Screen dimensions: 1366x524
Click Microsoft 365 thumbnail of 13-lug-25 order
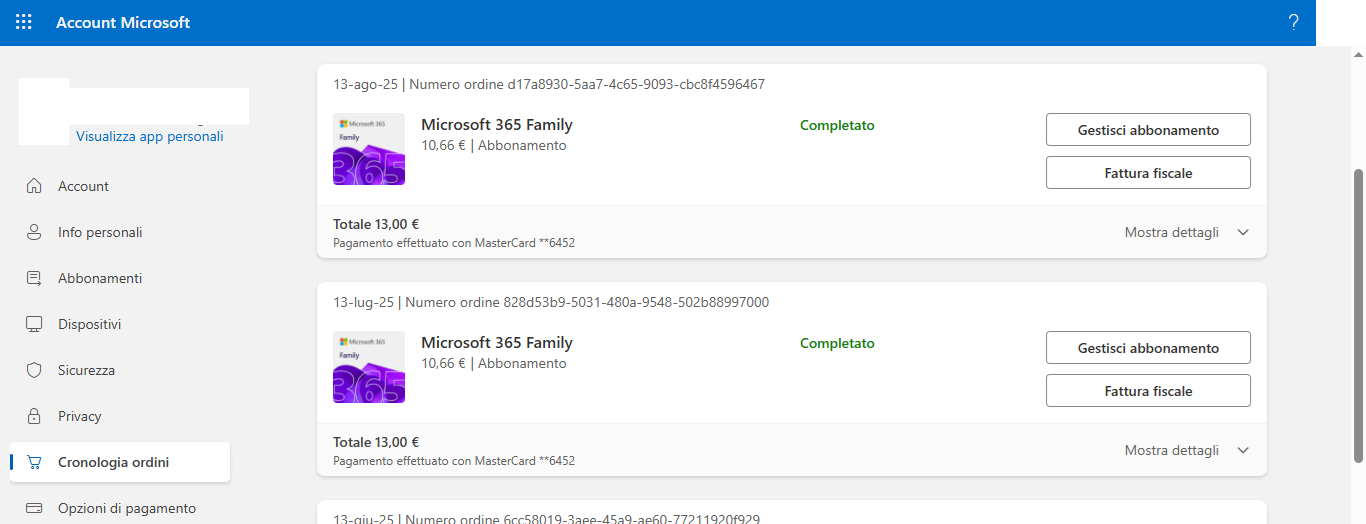click(369, 367)
